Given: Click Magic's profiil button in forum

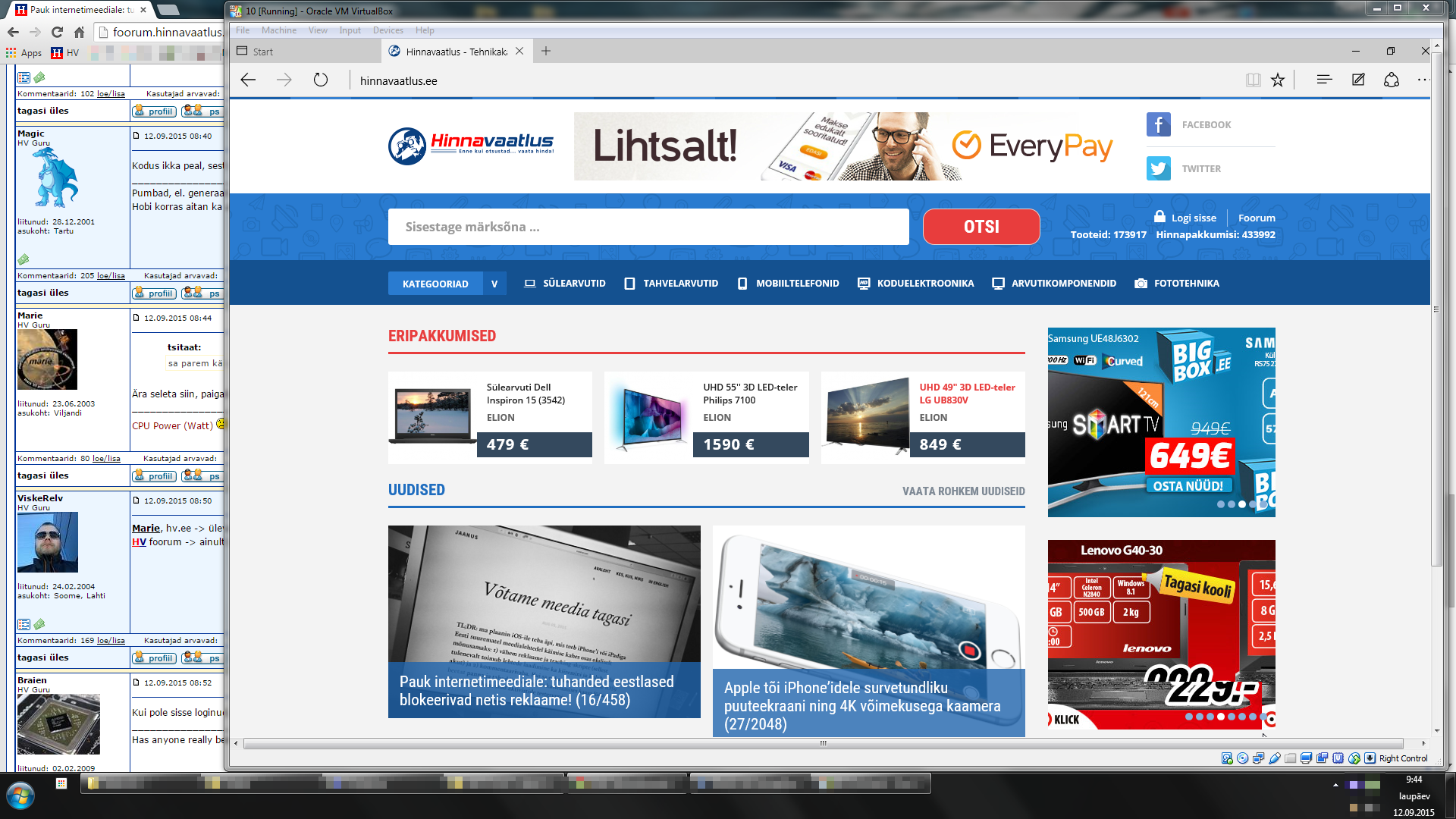Looking at the screenshot, I should click(x=154, y=293).
